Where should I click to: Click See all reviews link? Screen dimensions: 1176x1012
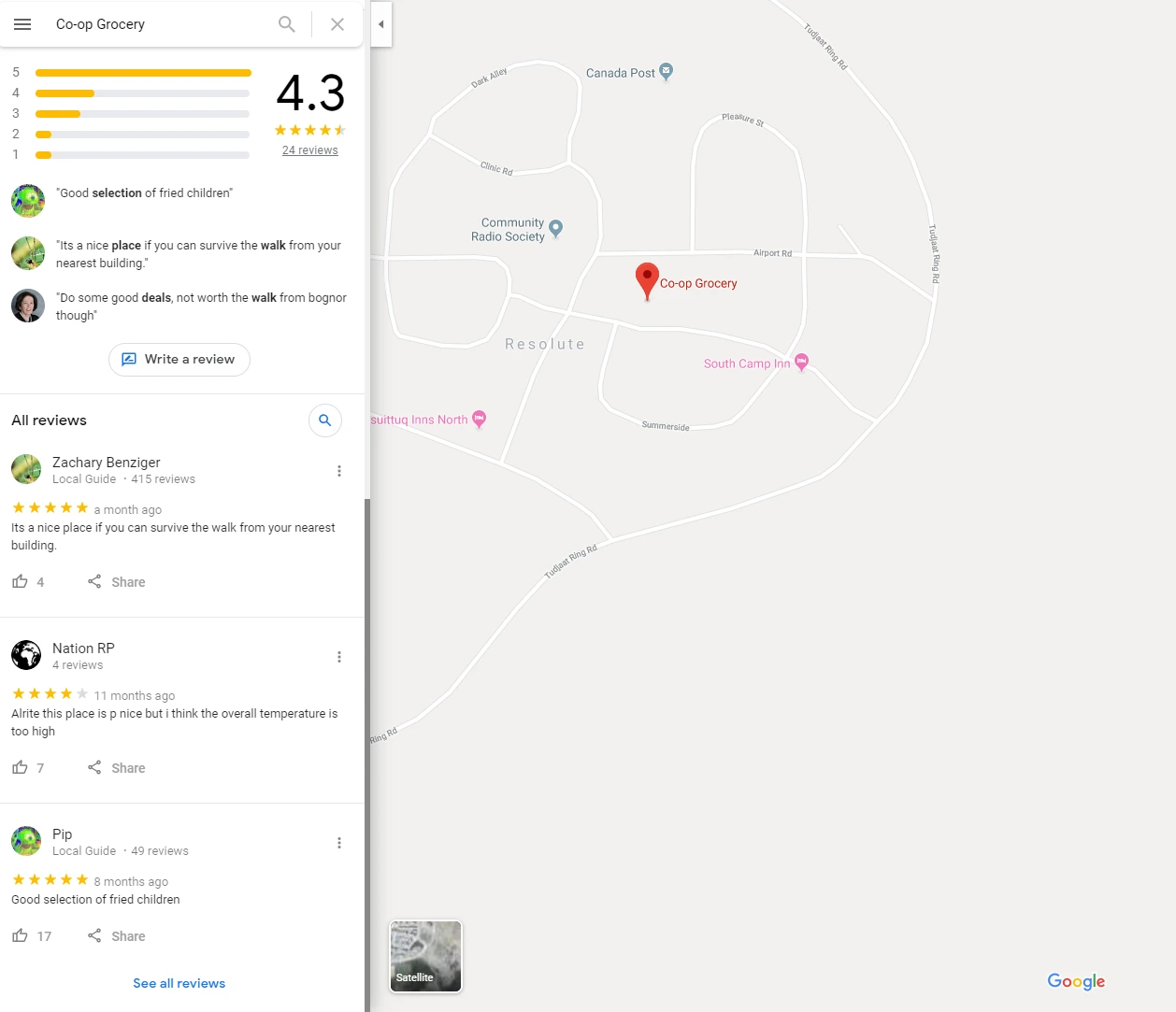click(x=179, y=983)
